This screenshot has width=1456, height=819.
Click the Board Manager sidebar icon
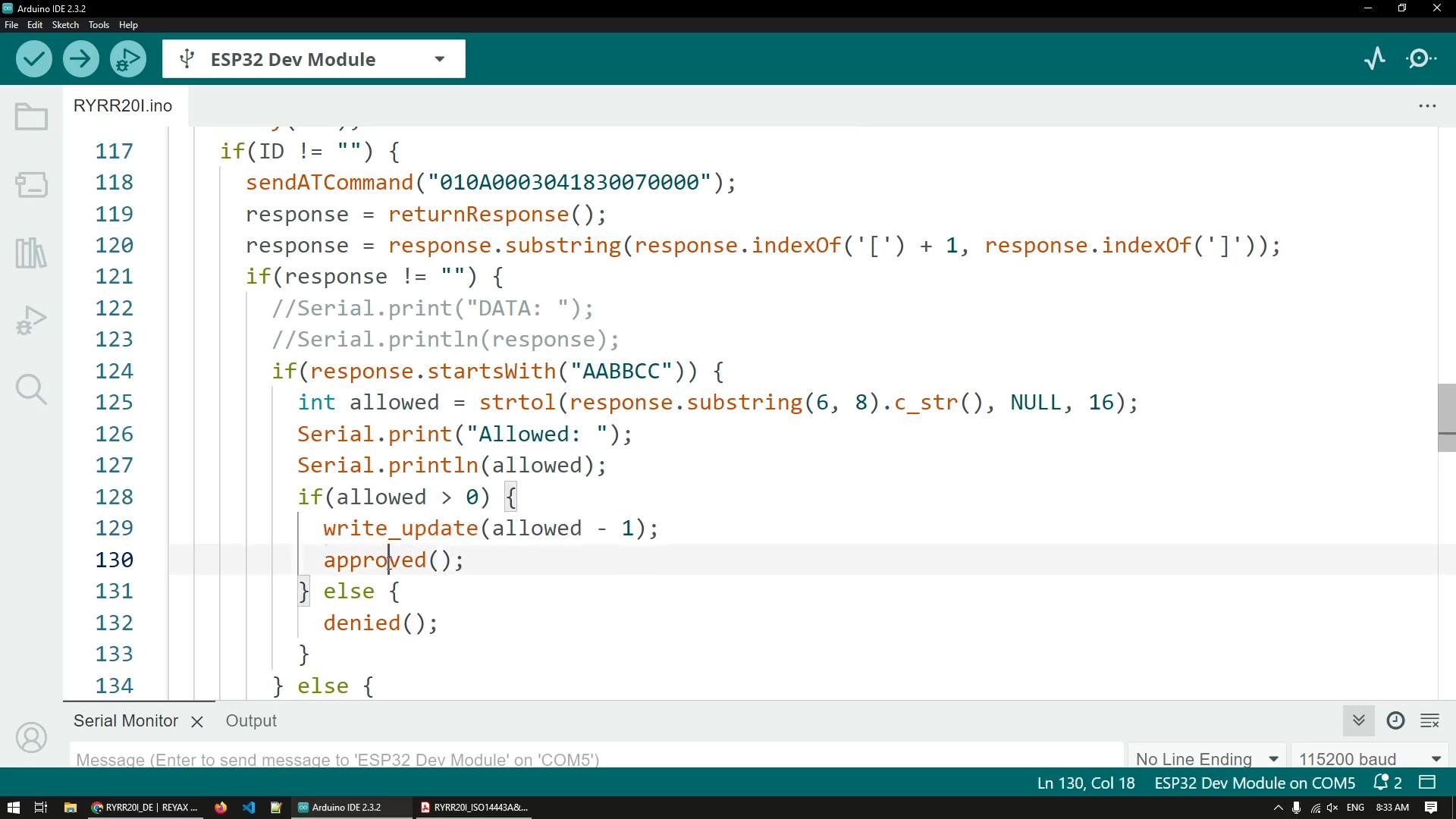point(31,185)
